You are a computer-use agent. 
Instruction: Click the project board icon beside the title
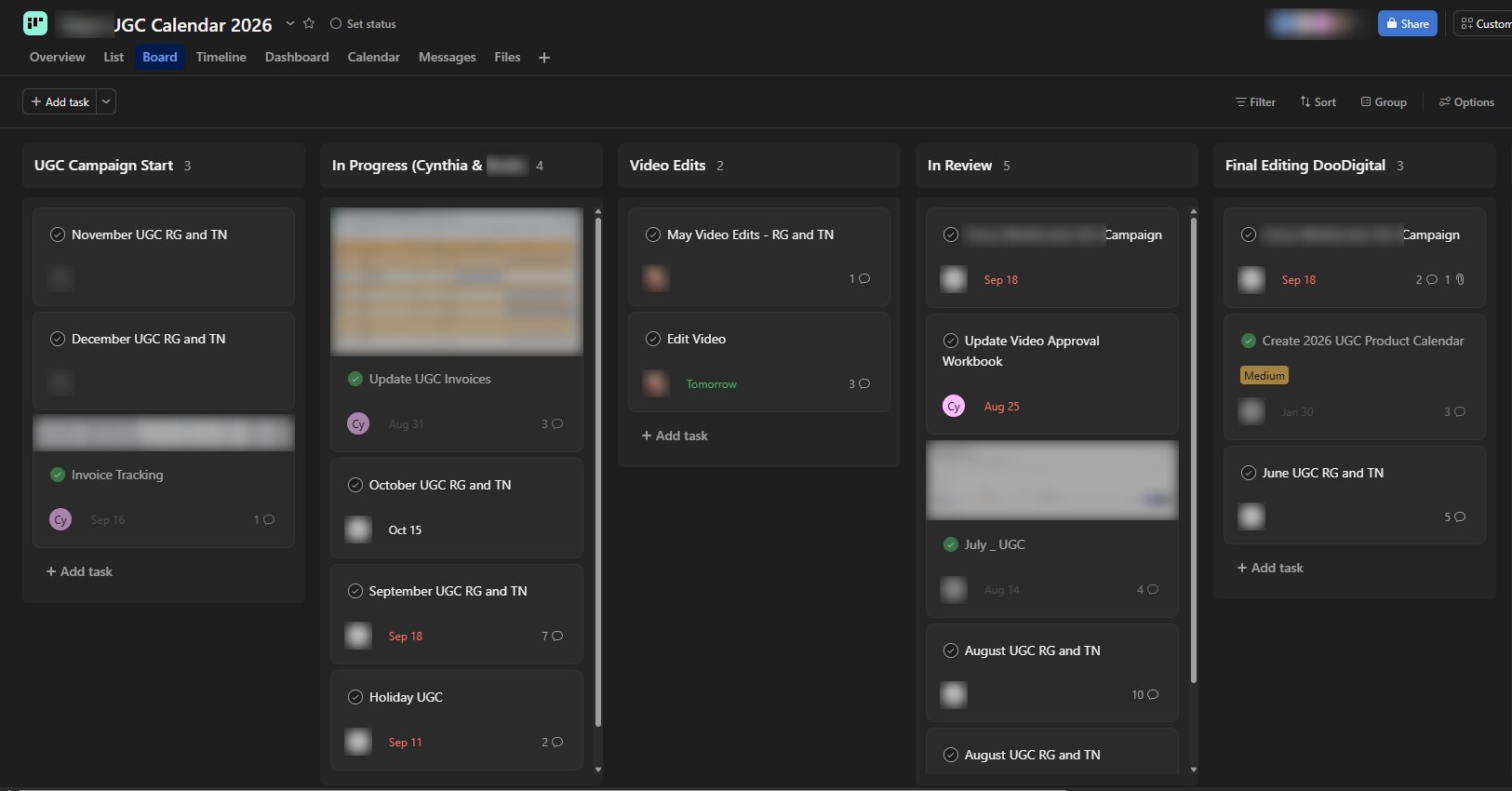(x=35, y=23)
